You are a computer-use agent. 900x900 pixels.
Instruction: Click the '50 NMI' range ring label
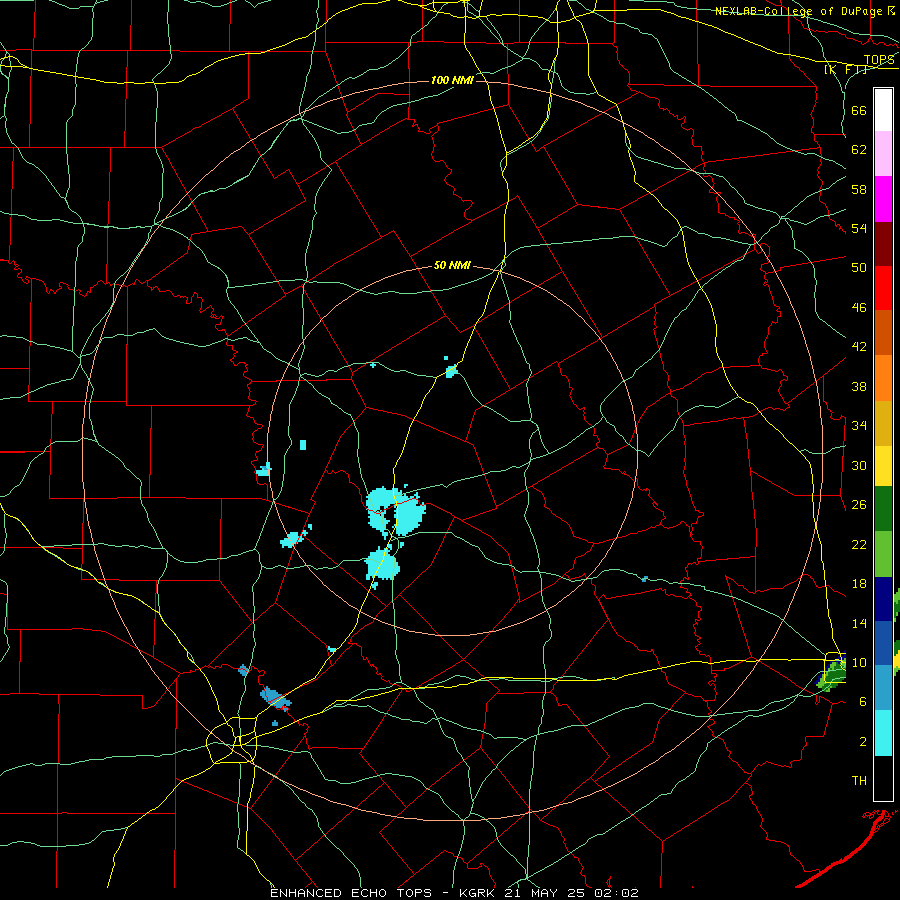click(x=452, y=265)
